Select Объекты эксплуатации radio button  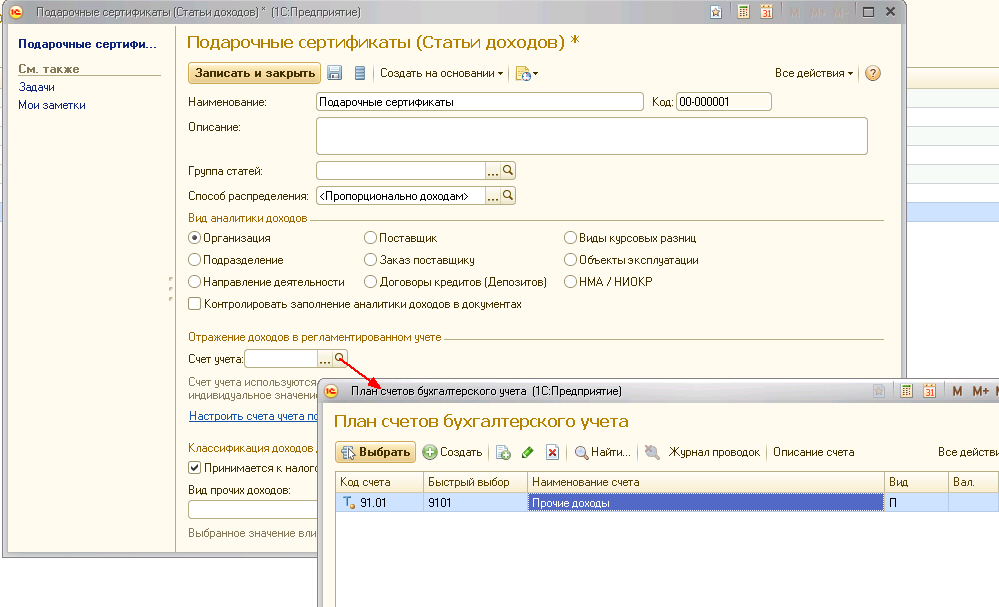click(x=570, y=260)
